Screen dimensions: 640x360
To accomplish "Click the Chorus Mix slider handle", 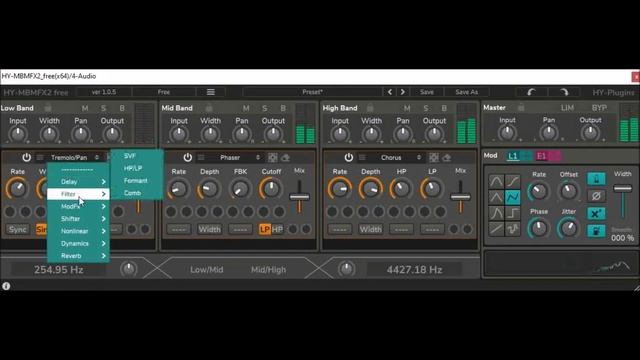I will click(x=460, y=197).
